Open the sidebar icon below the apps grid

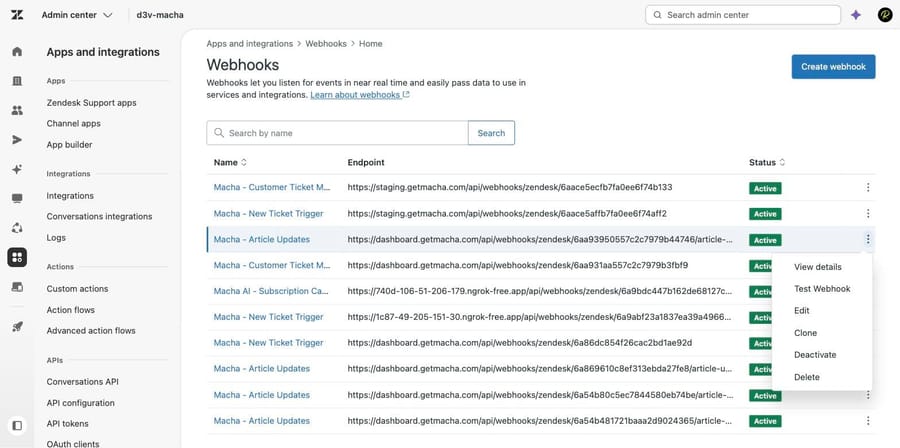17,286
